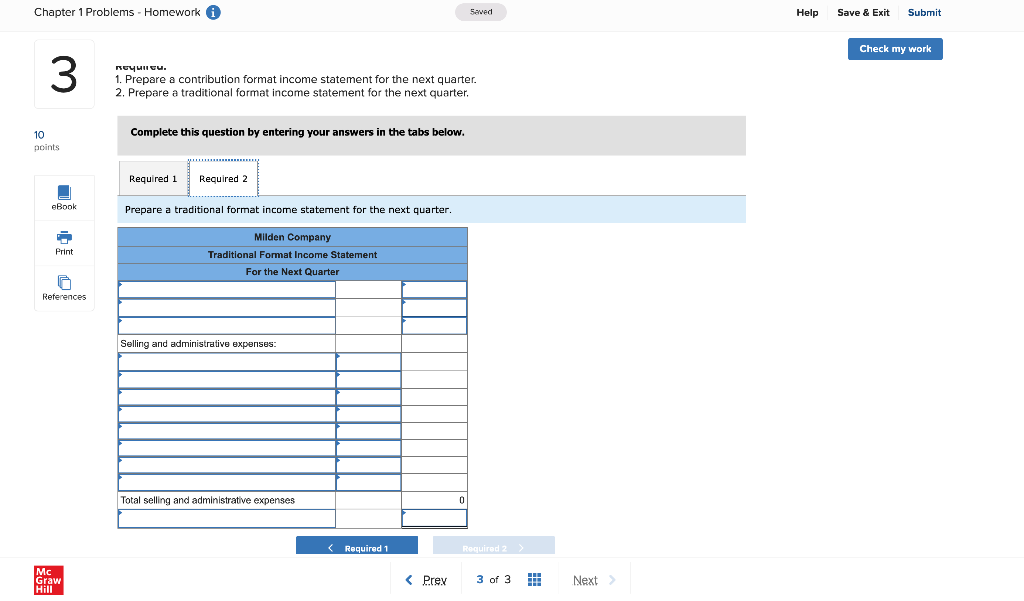Select the Required 2 tab
Viewport: 1024px width, 601px height.
(223, 178)
